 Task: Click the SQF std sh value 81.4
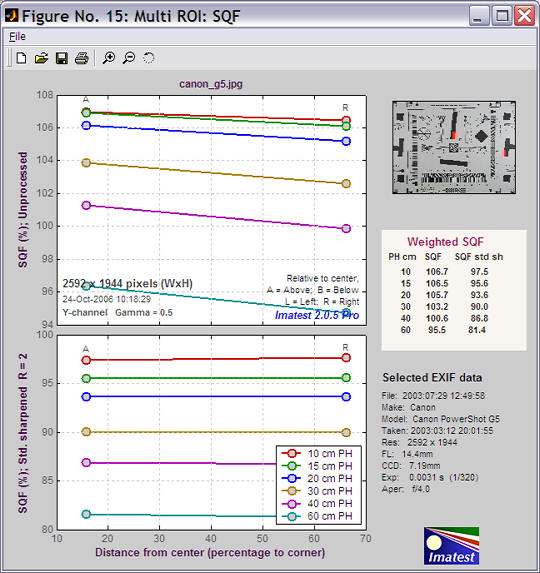477,330
